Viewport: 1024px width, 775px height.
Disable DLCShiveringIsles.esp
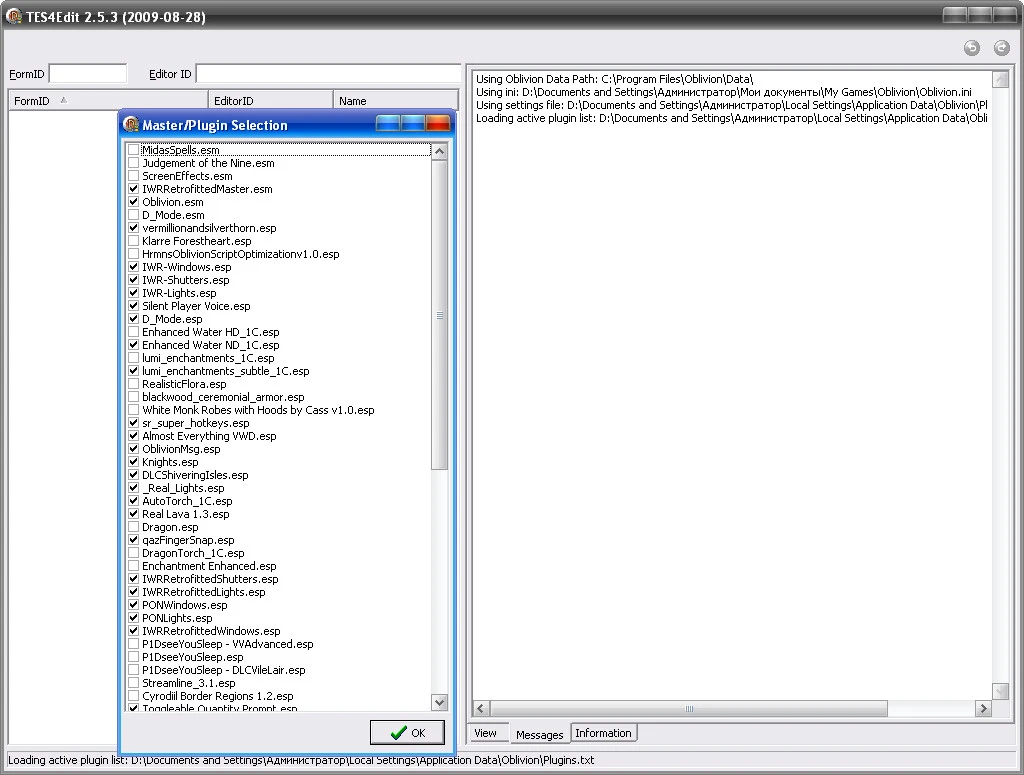pos(132,474)
